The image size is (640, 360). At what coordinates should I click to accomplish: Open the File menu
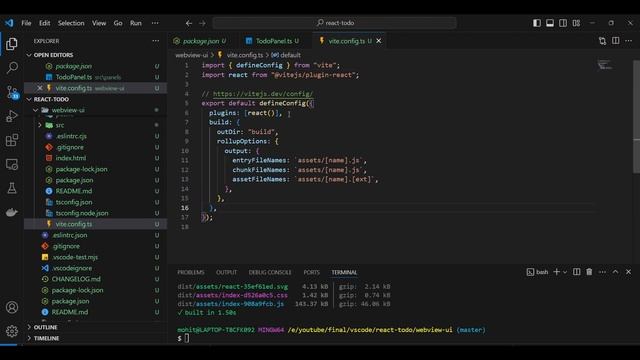(x=26, y=23)
